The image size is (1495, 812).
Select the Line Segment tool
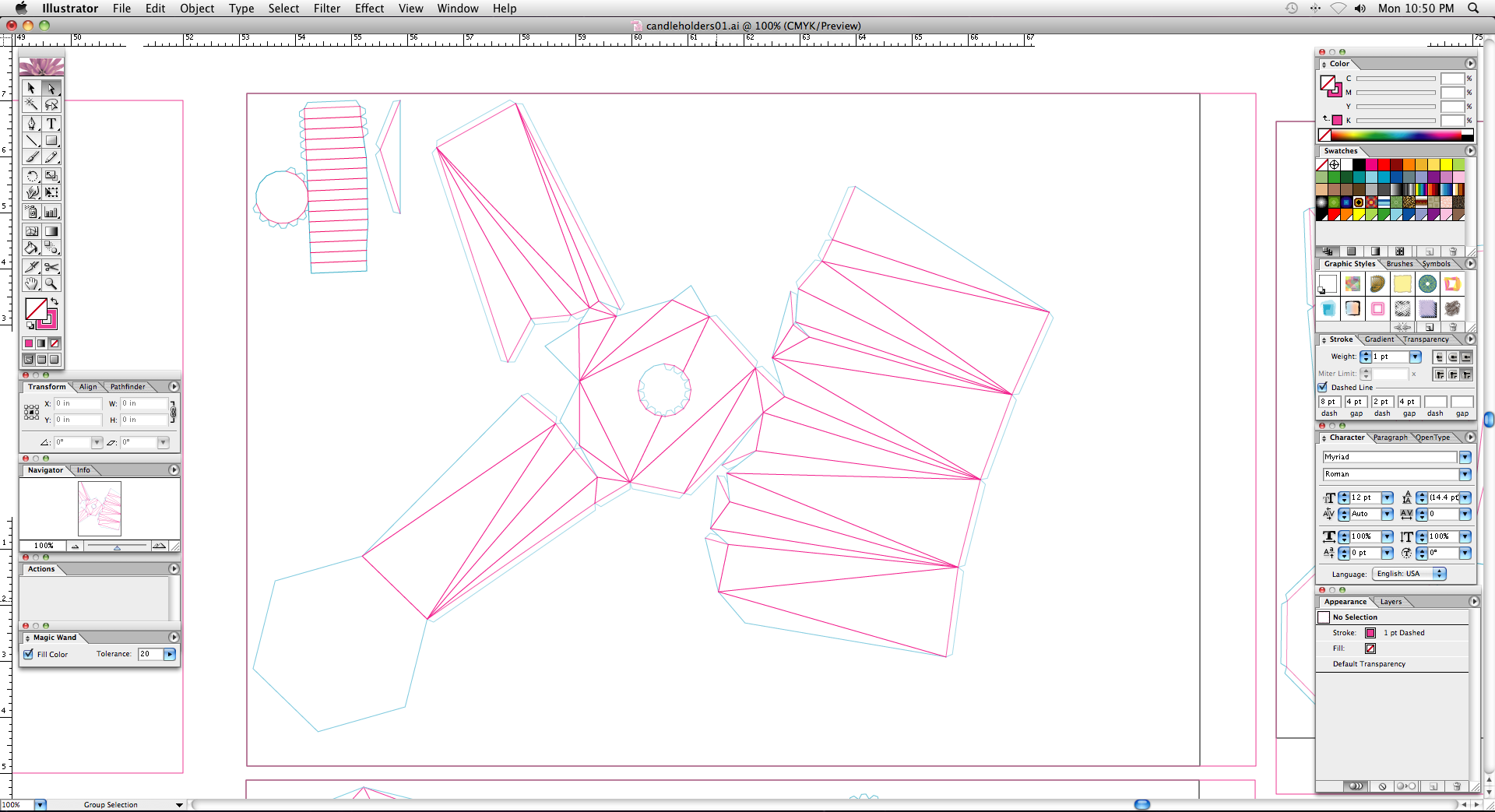pos(31,140)
